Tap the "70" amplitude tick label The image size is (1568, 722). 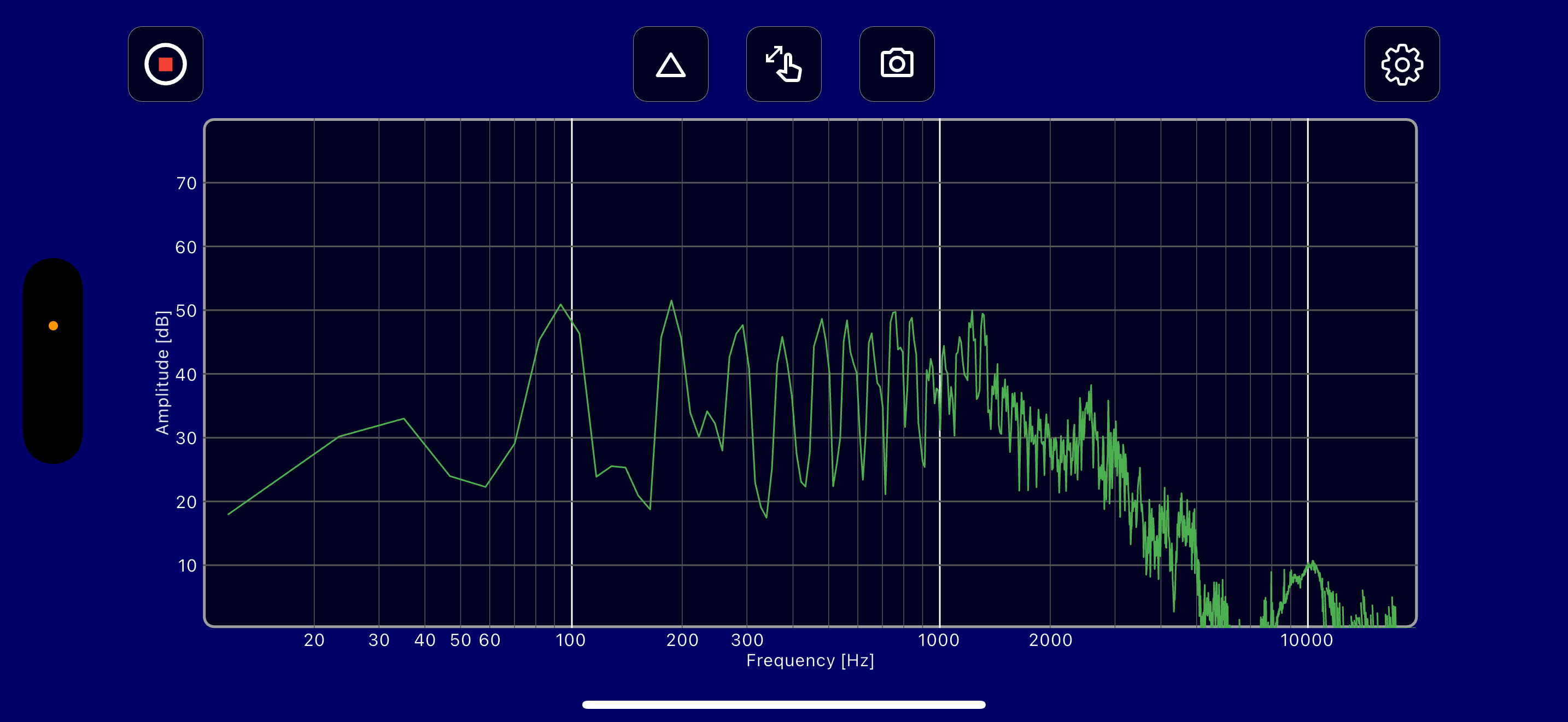[x=186, y=183]
